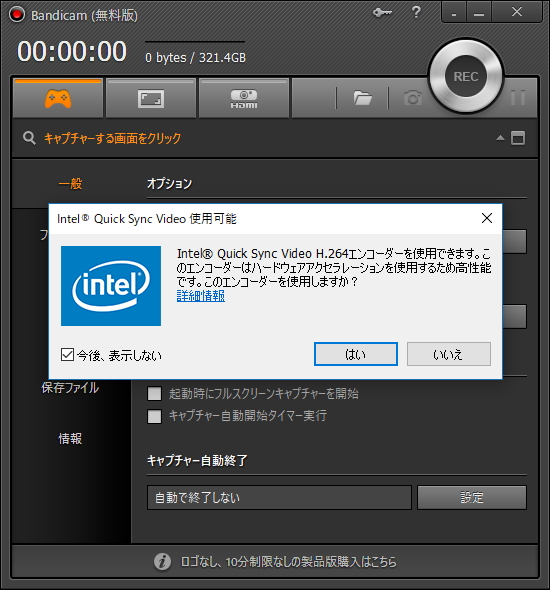Screen dimensions: 550x590
Task: Open the registration key icon
Action: pyautogui.click(x=382, y=13)
